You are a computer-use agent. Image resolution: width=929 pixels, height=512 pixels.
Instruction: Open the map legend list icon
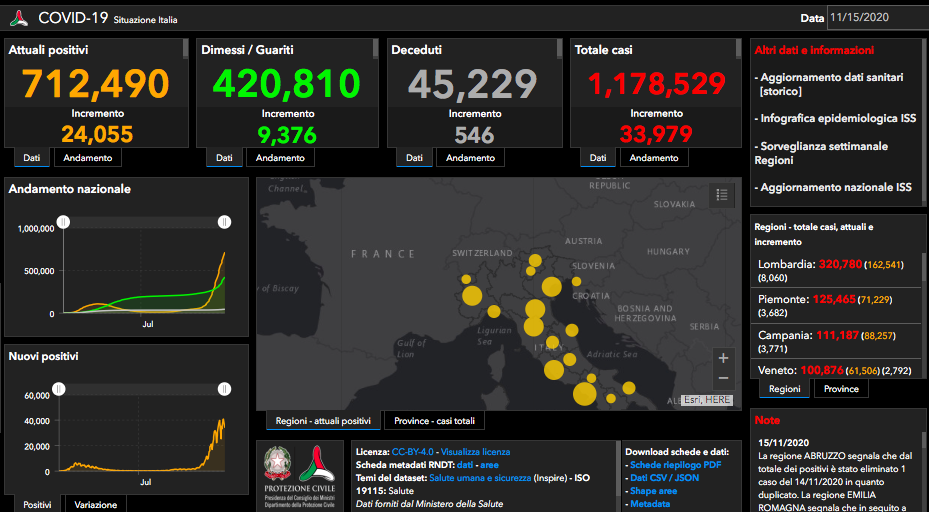[x=722, y=194]
